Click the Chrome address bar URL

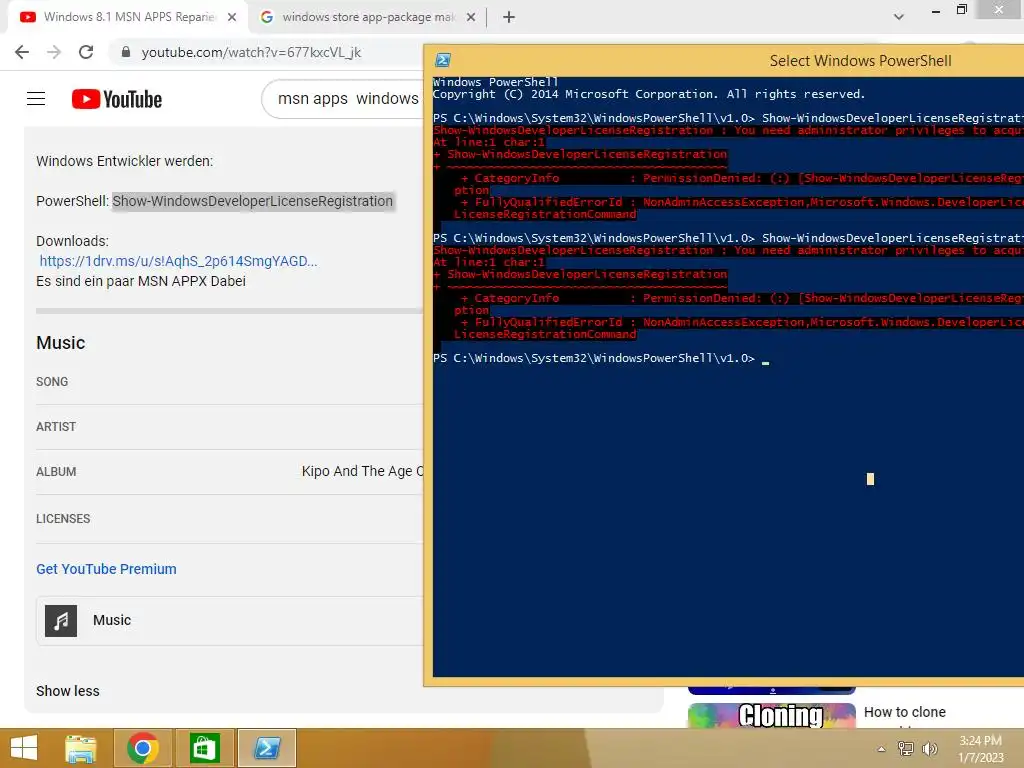tap(251, 52)
